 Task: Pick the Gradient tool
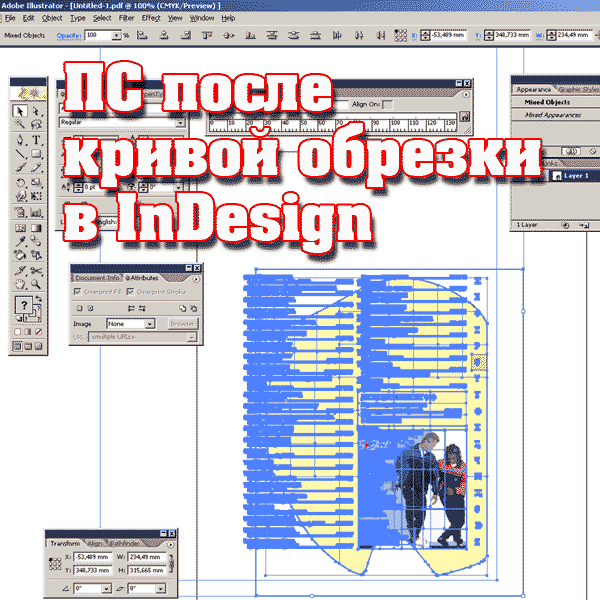point(36,228)
